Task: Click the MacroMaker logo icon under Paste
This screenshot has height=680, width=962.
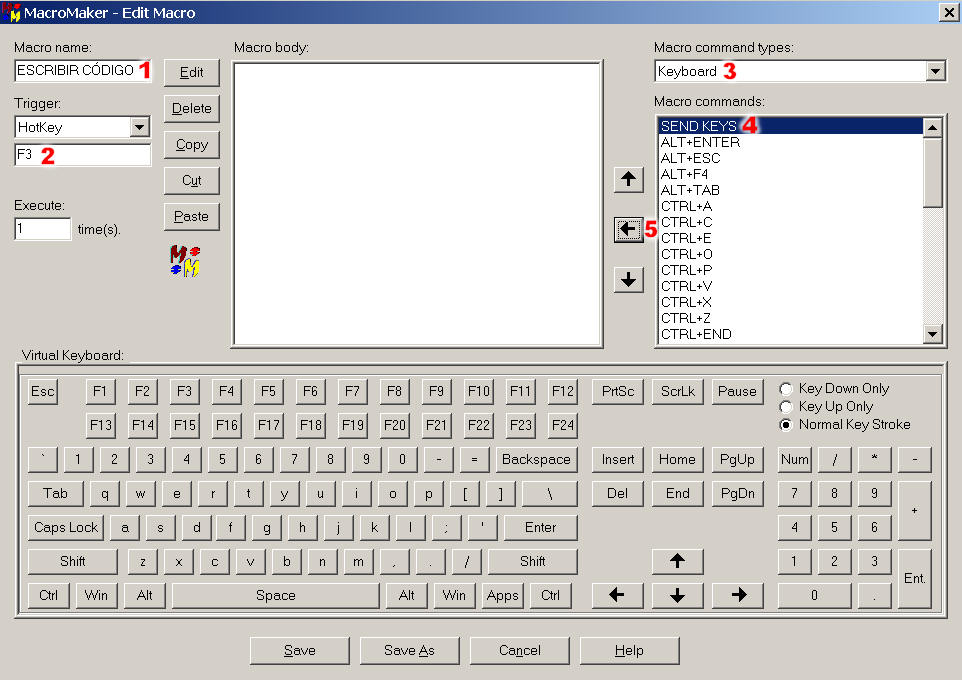Action: [x=186, y=260]
